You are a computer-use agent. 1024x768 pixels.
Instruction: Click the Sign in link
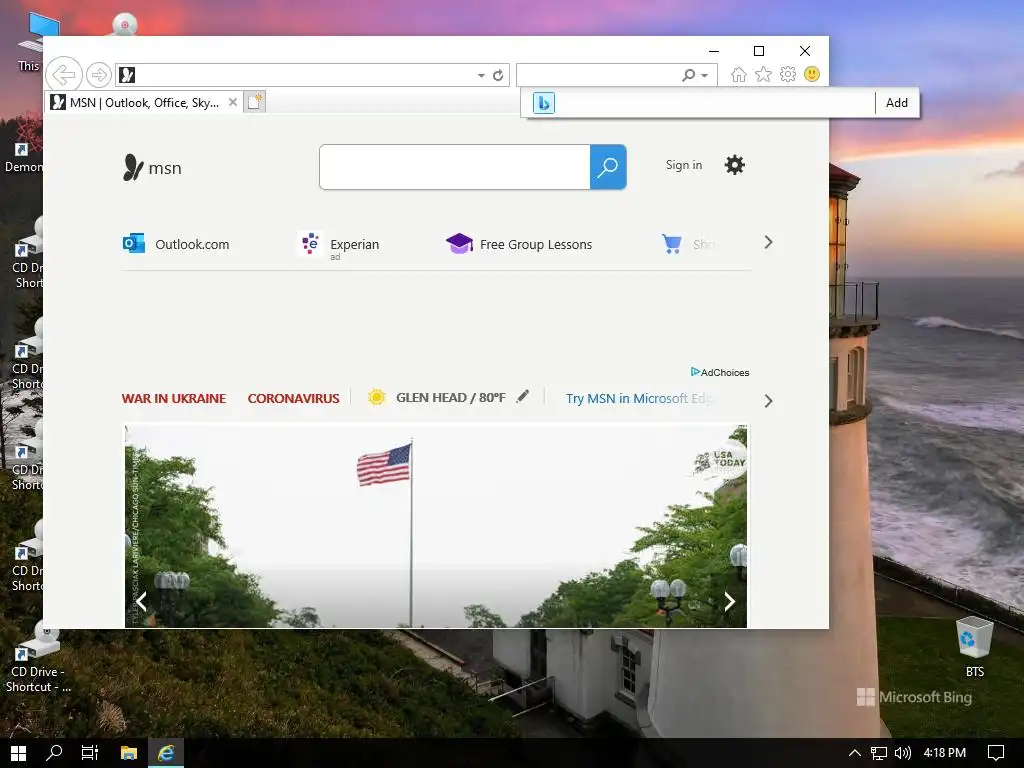[x=684, y=165]
